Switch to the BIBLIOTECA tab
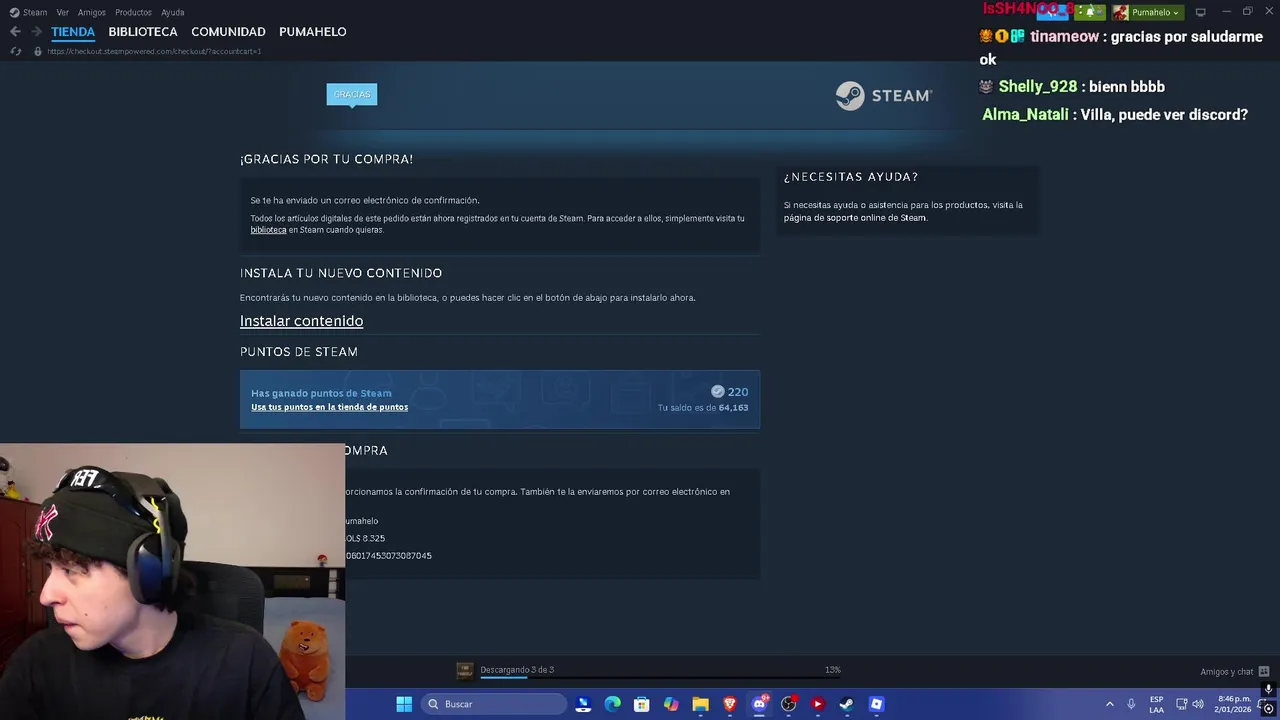This screenshot has width=1280, height=720. 143,32
